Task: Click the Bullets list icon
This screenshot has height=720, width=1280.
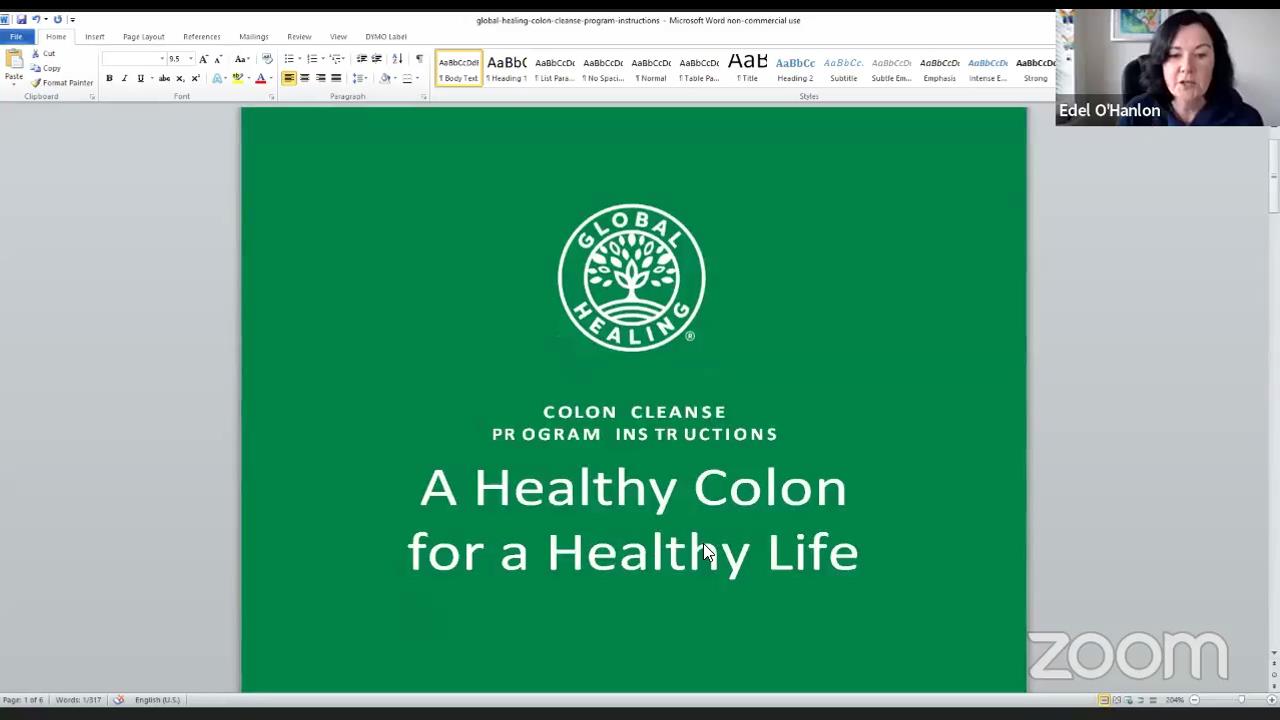Action: (x=288, y=59)
